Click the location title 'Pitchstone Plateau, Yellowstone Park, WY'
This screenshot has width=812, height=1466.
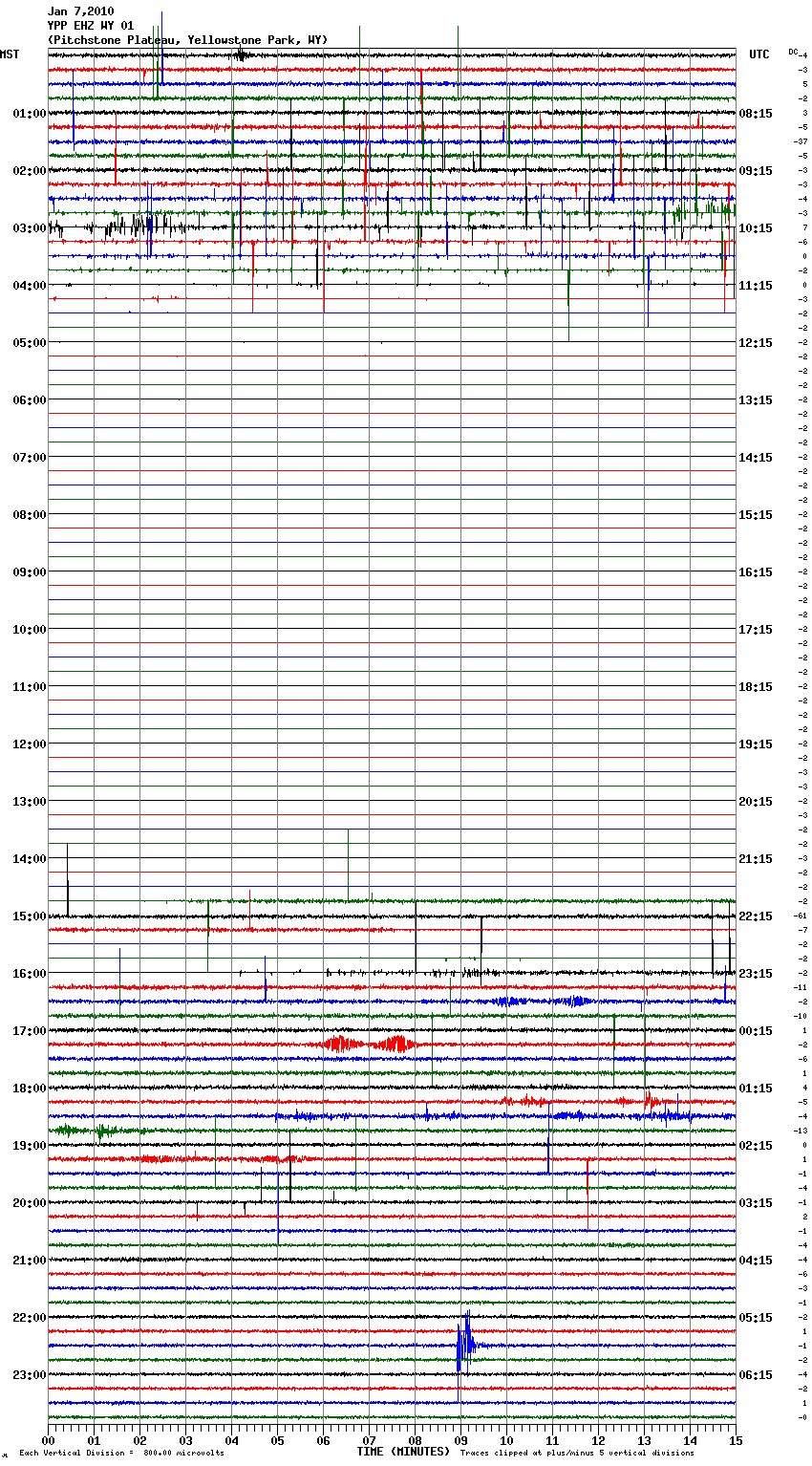tap(187, 40)
